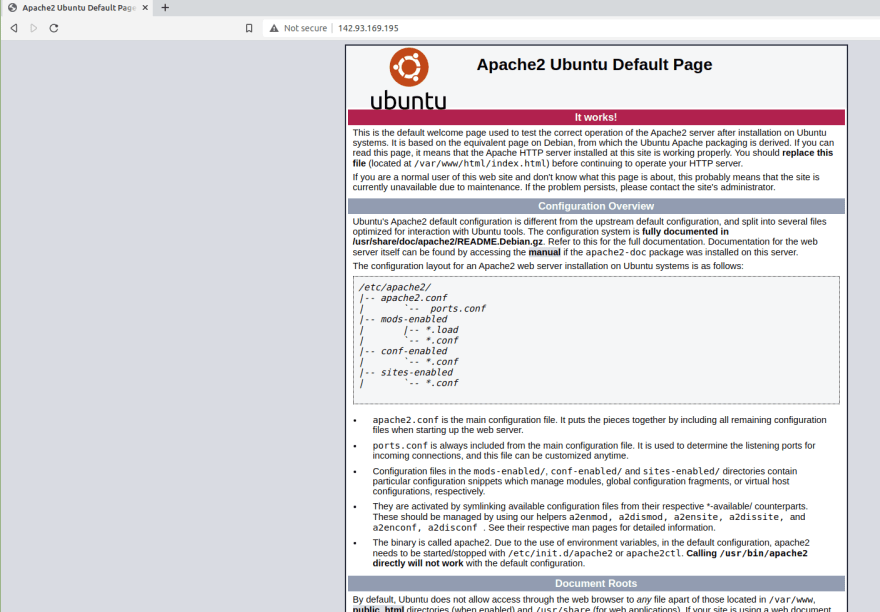Click the It works! banner
The height and width of the screenshot is (612, 880).
[x=596, y=117]
